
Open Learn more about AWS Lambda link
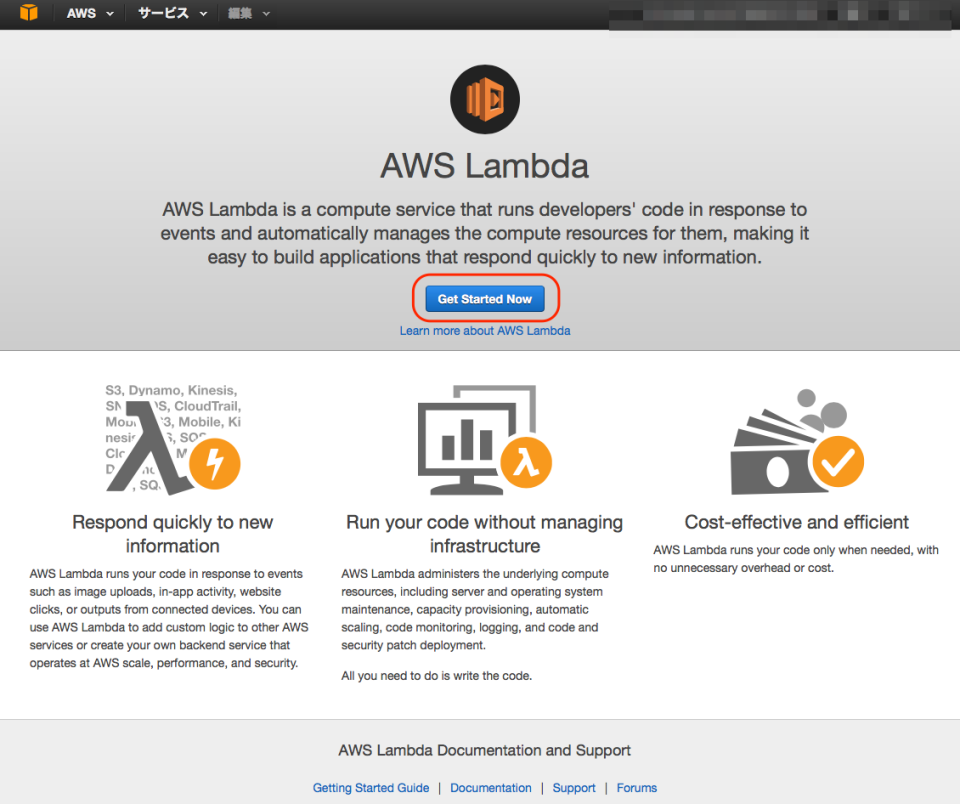[x=484, y=330]
